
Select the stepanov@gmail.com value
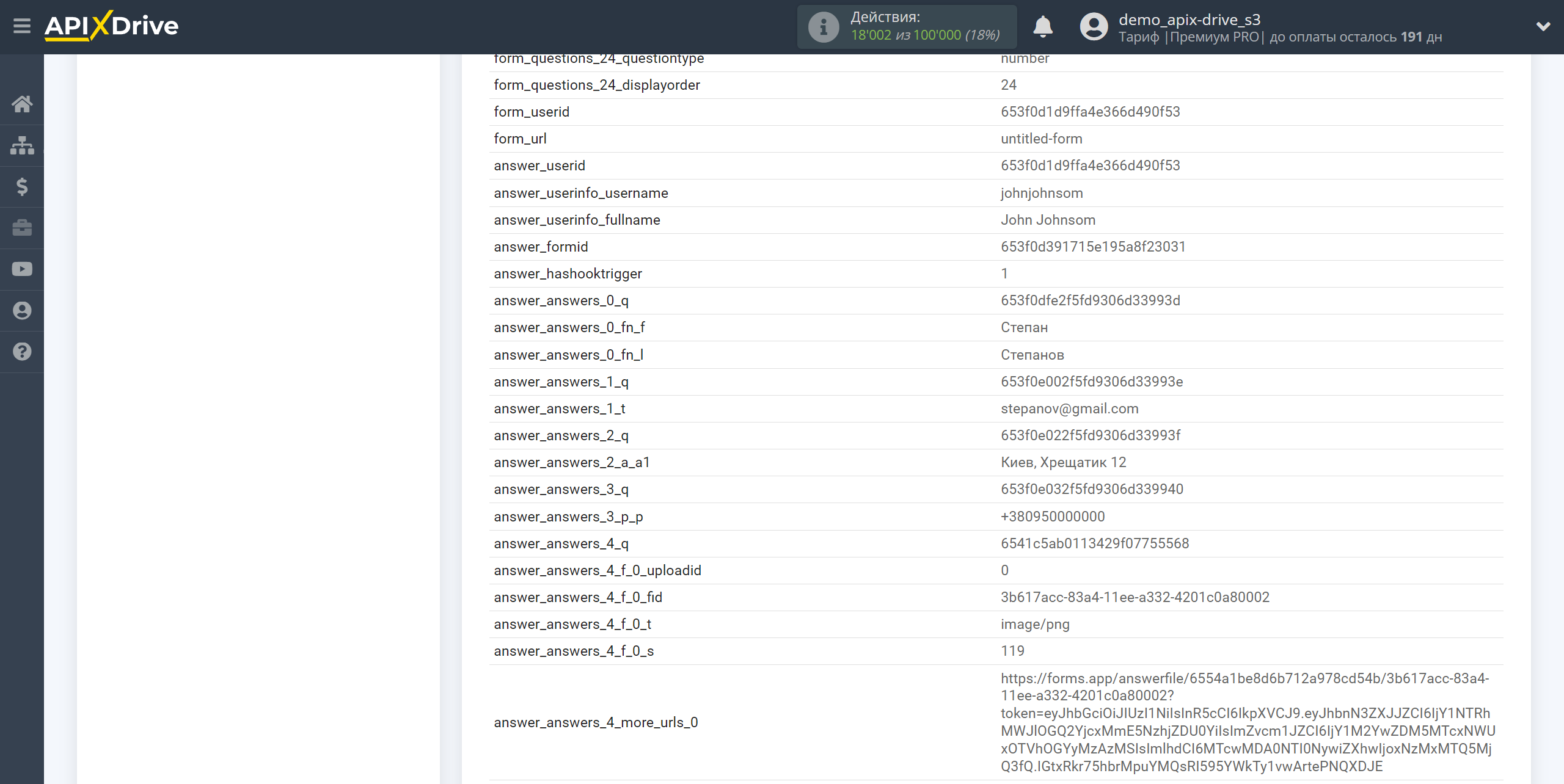point(1069,408)
